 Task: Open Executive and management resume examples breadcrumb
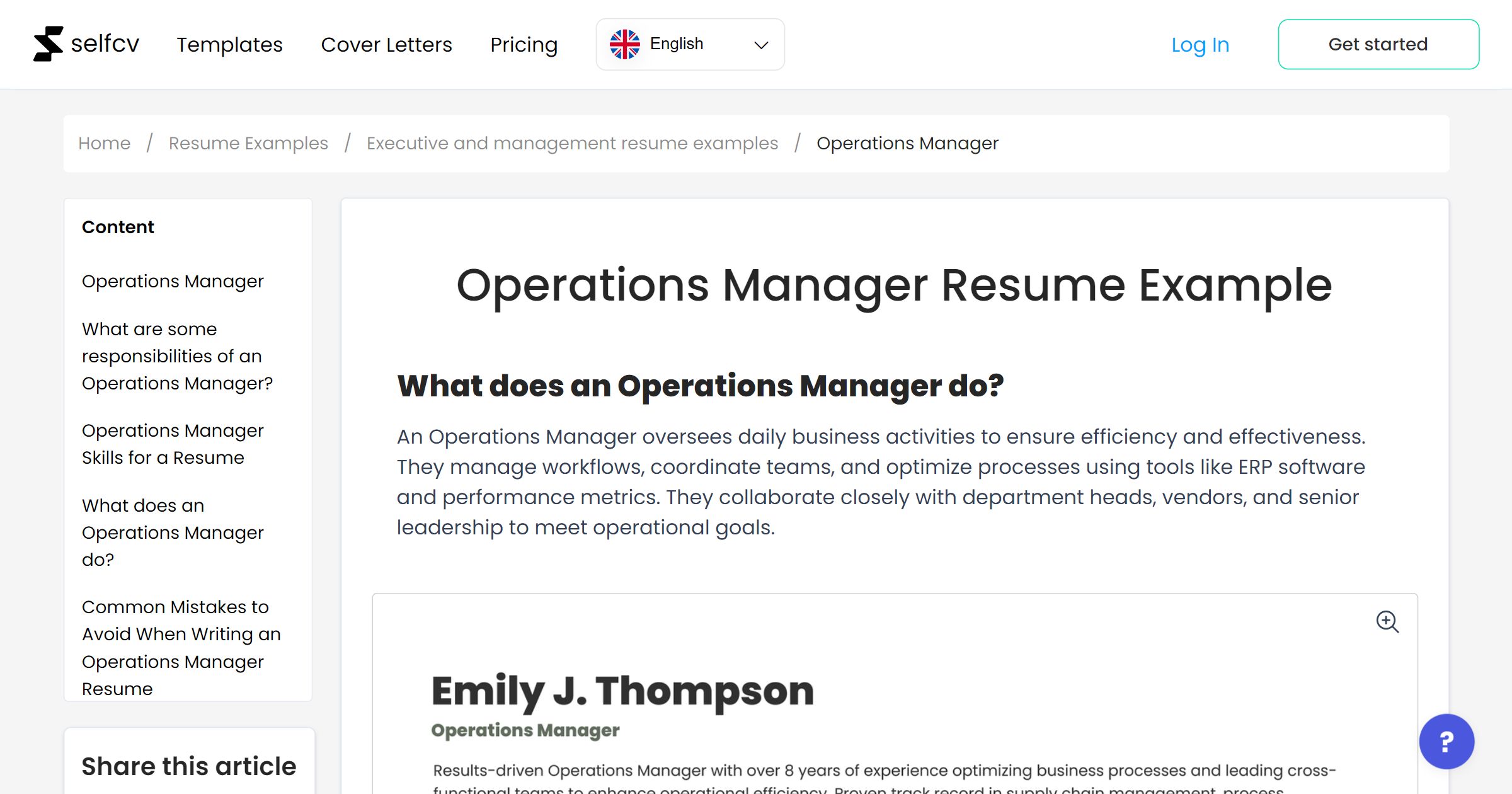tap(572, 143)
